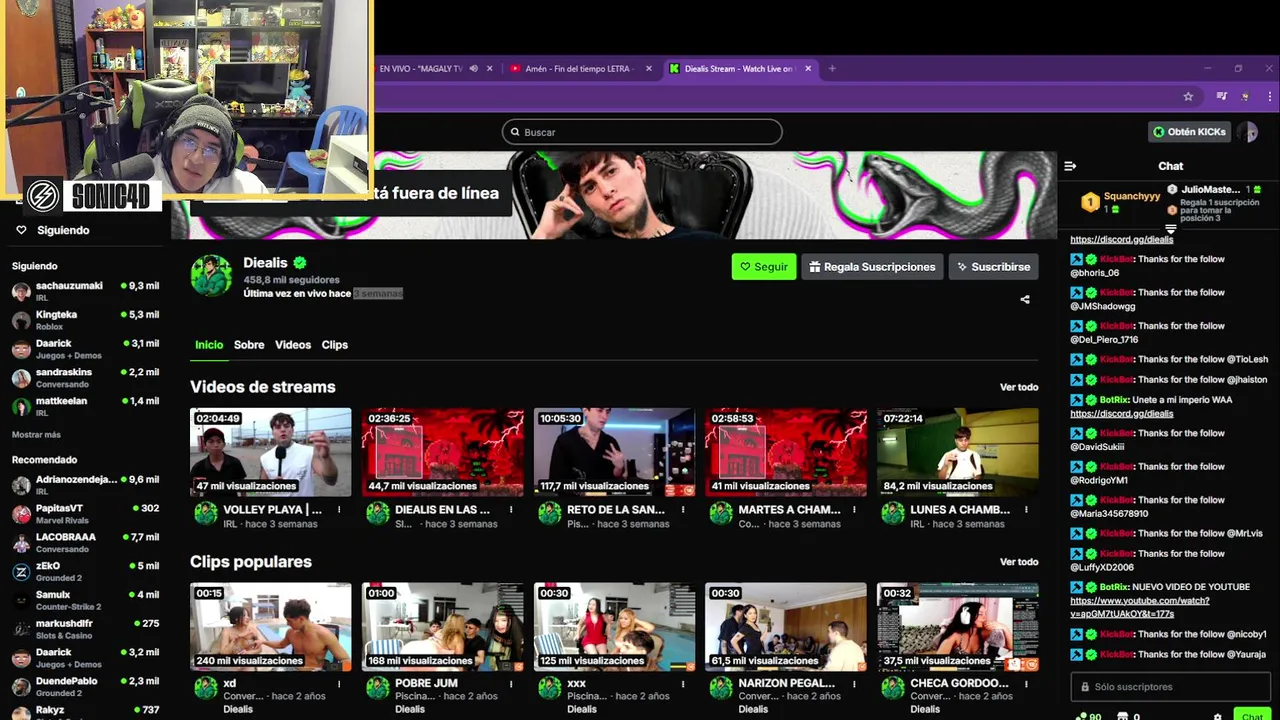Open three-dot menu for NARIZON PEGAL clip
This screenshot has height=720, width=1280.
[x=854, y=684]
